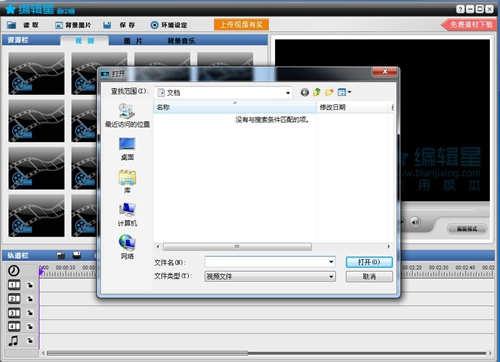Click the purple playhead marker on timeline

(41, 272)
